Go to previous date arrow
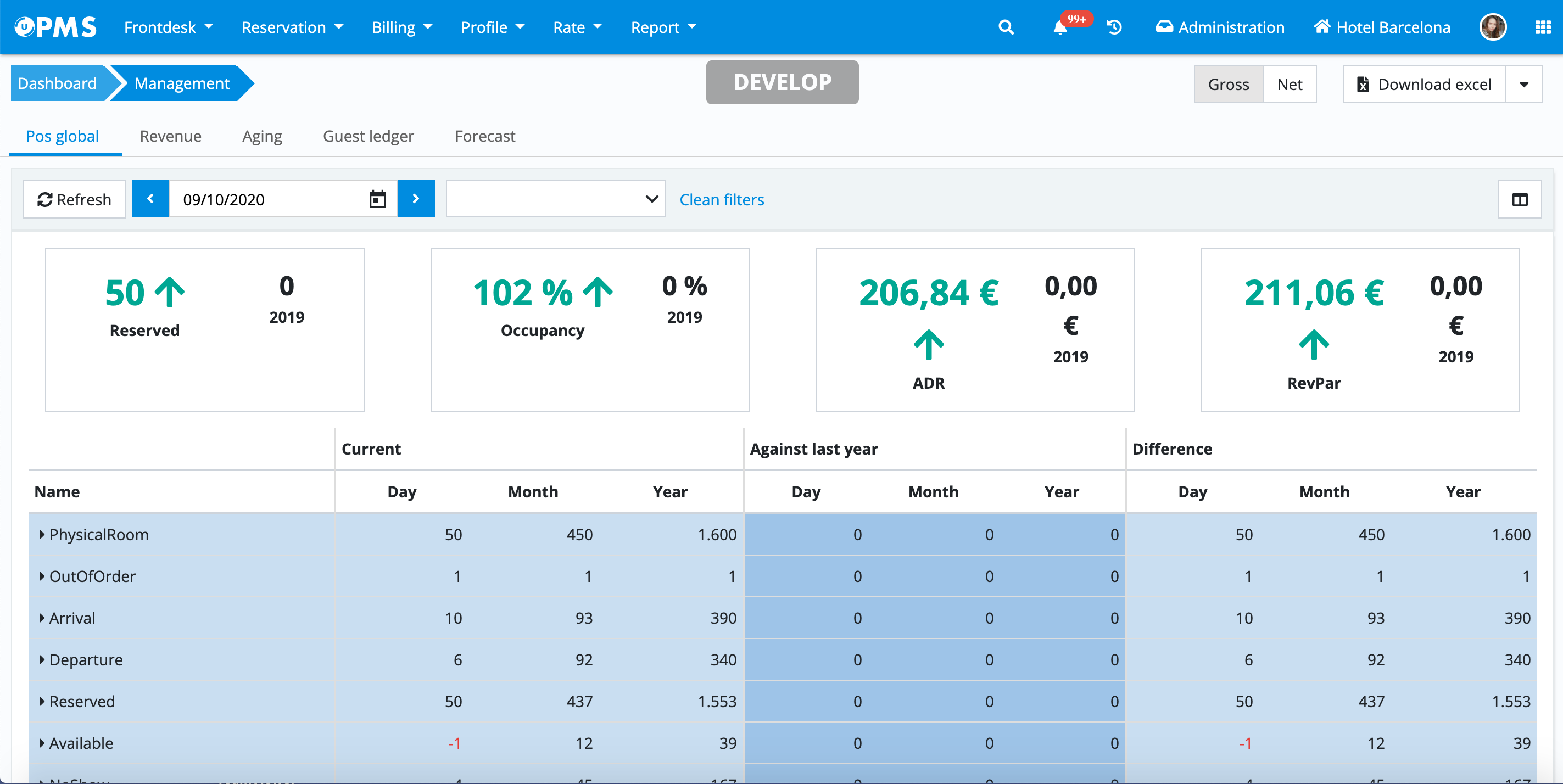Screen dimensions: 1563x784 pos(150,199)
